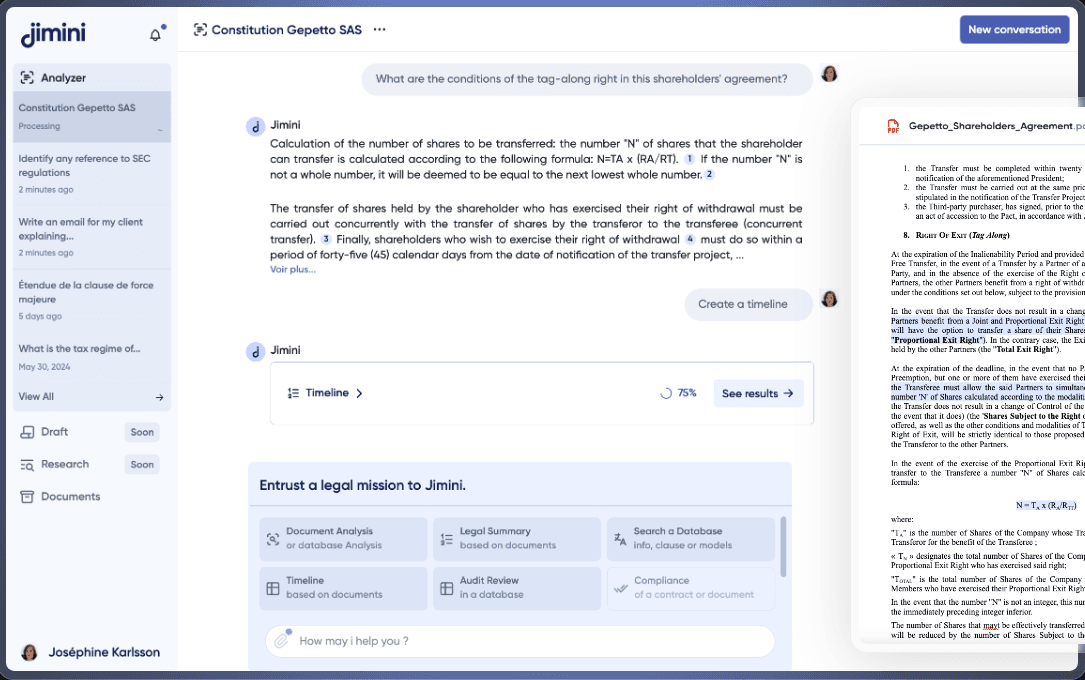Image resolution: width=1085 pixels, height=680 pixels.
Task: Click the Research search-list icon
Action: (x=27, y=464)
